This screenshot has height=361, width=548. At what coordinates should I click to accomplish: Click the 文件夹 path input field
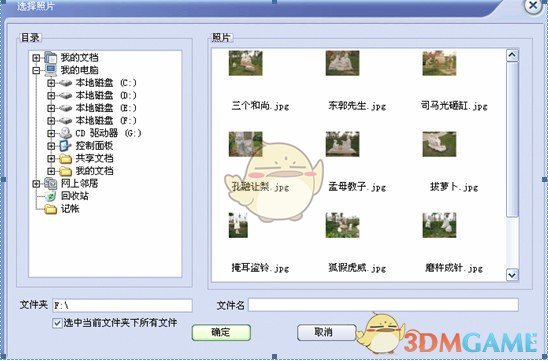click(122, 306)
